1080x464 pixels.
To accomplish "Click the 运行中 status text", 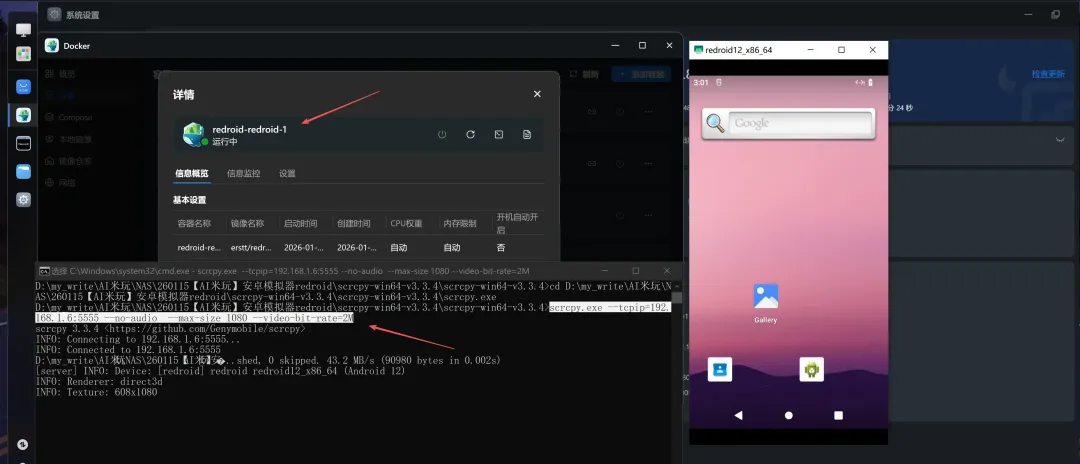I will point(225,140).
